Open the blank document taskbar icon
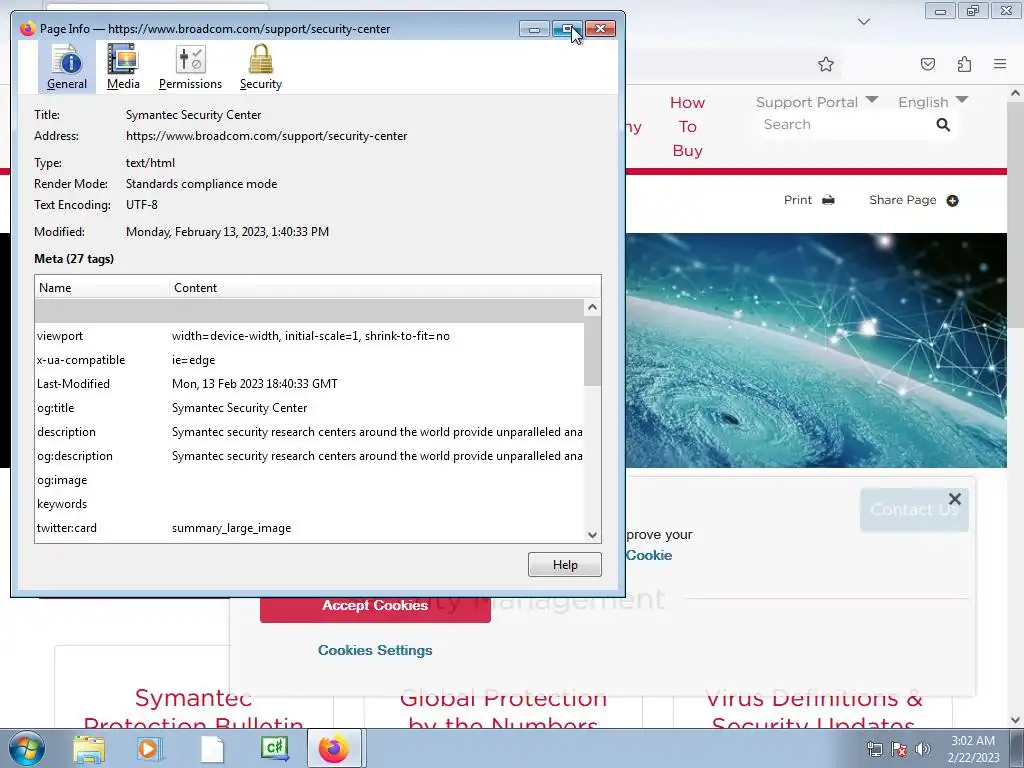1024x768 pixels. coord(212,748)
